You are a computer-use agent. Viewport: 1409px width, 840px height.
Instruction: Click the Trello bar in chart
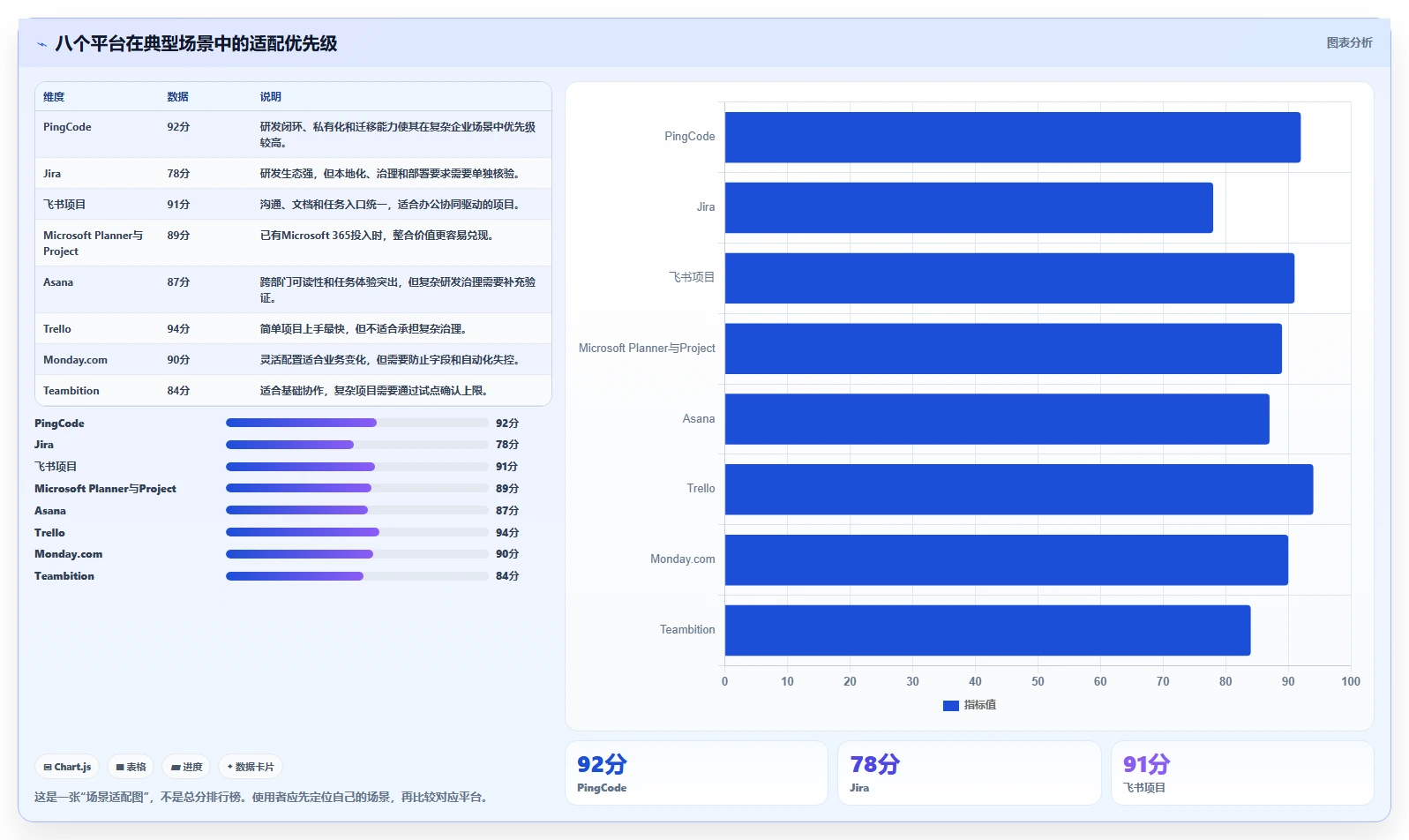coord(1019,489)
